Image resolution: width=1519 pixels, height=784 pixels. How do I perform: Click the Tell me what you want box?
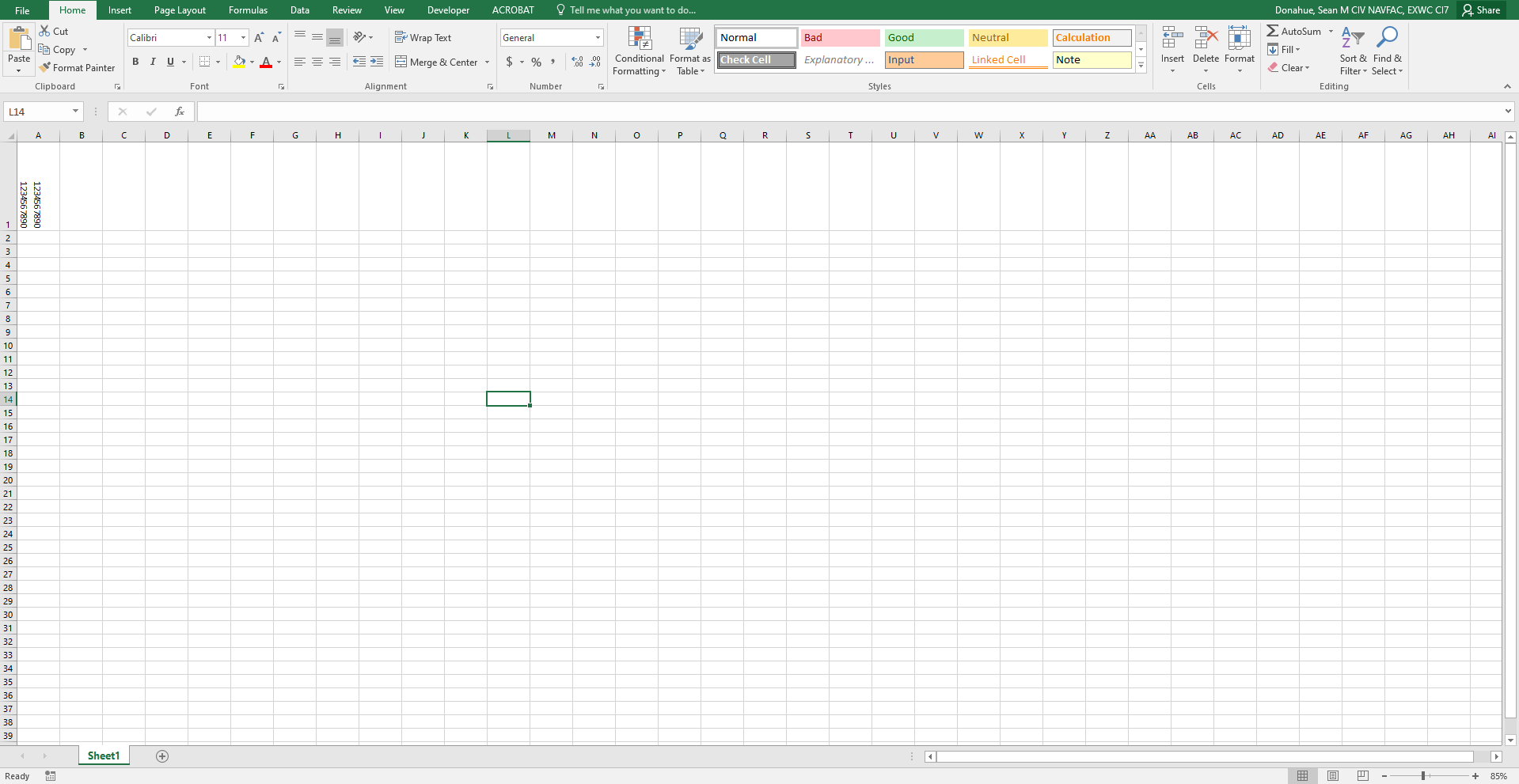(625, 10)
